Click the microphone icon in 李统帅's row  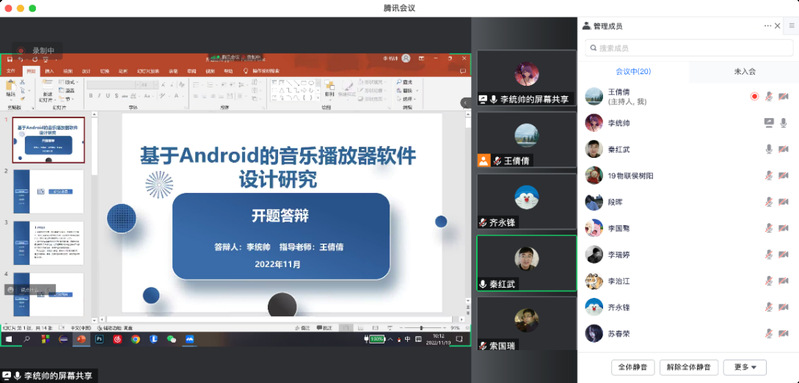pyautogui.click(x=783, y=122)
